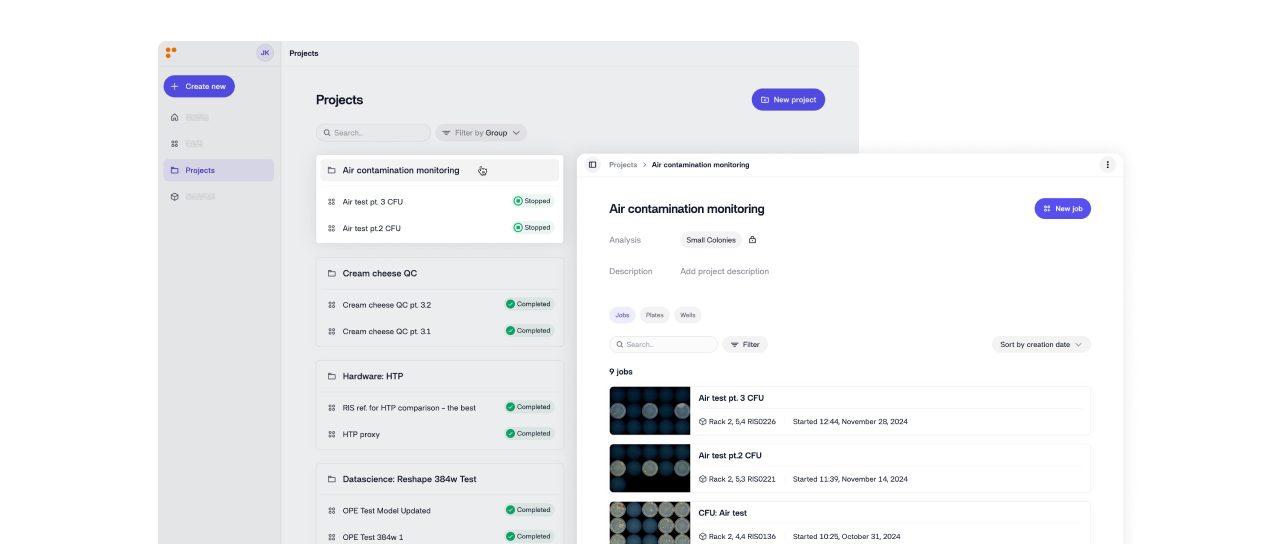Open the cube icon item in sidebar
The height and width of the screenshot is (544, 1280).
(x=174, y=197)
